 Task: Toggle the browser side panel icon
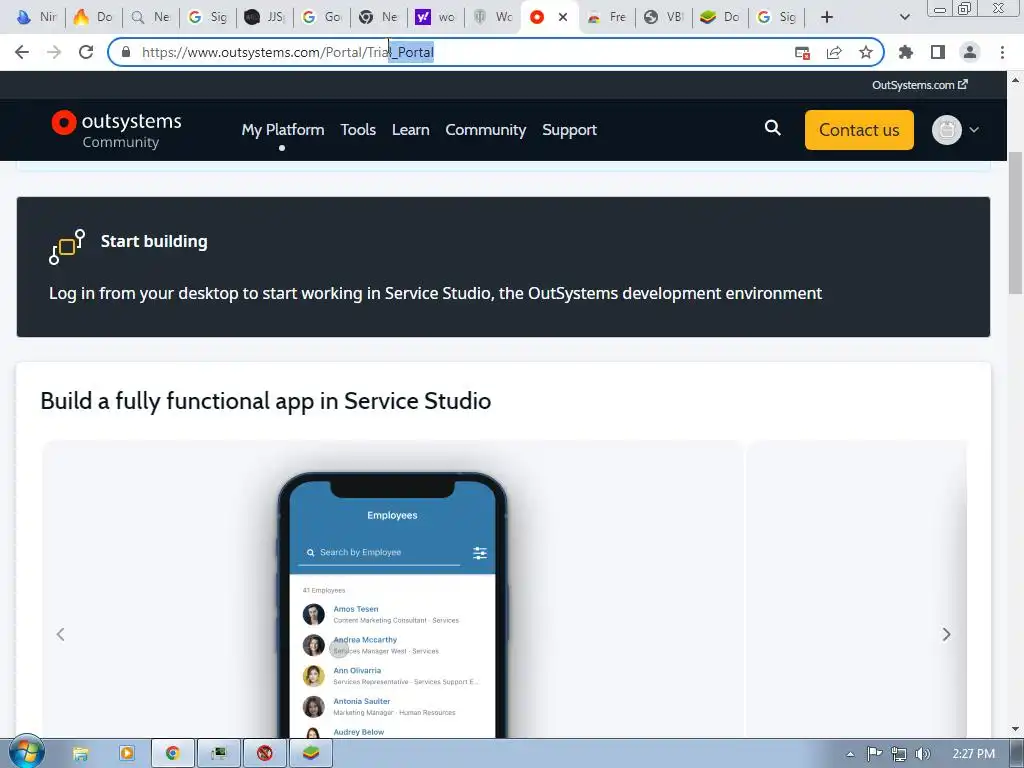(x=938, y=52)
